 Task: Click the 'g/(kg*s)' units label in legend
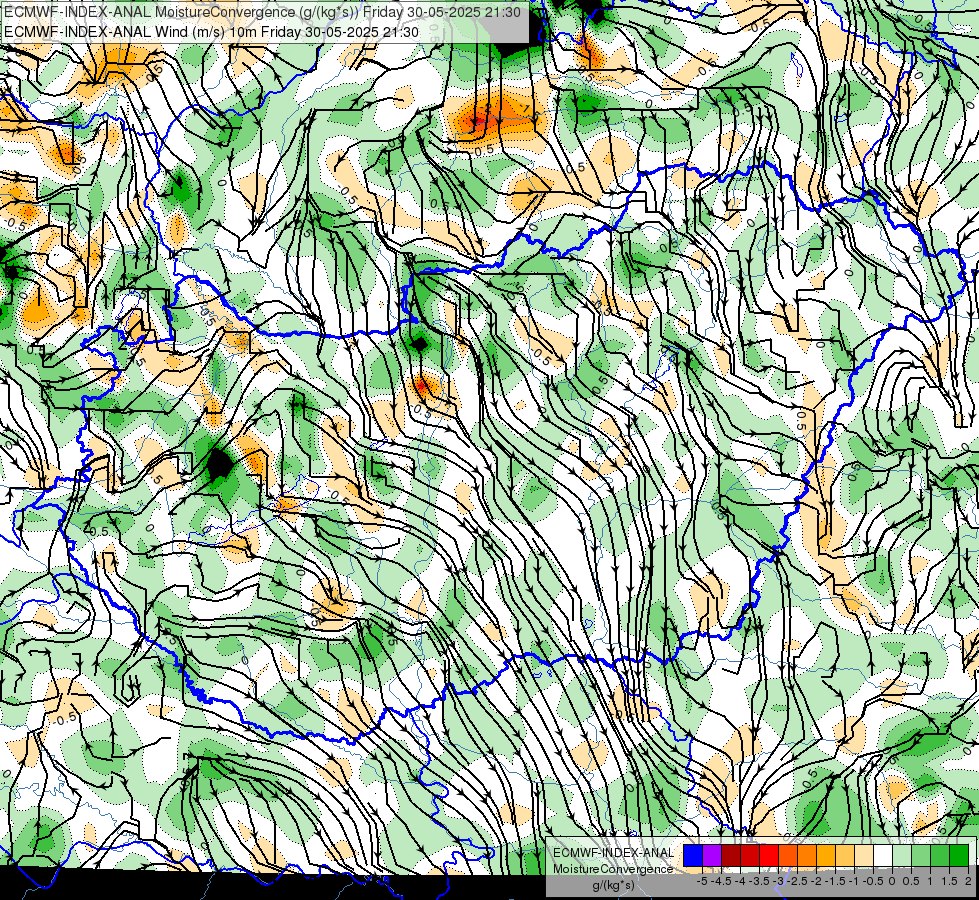click(613, 886)
